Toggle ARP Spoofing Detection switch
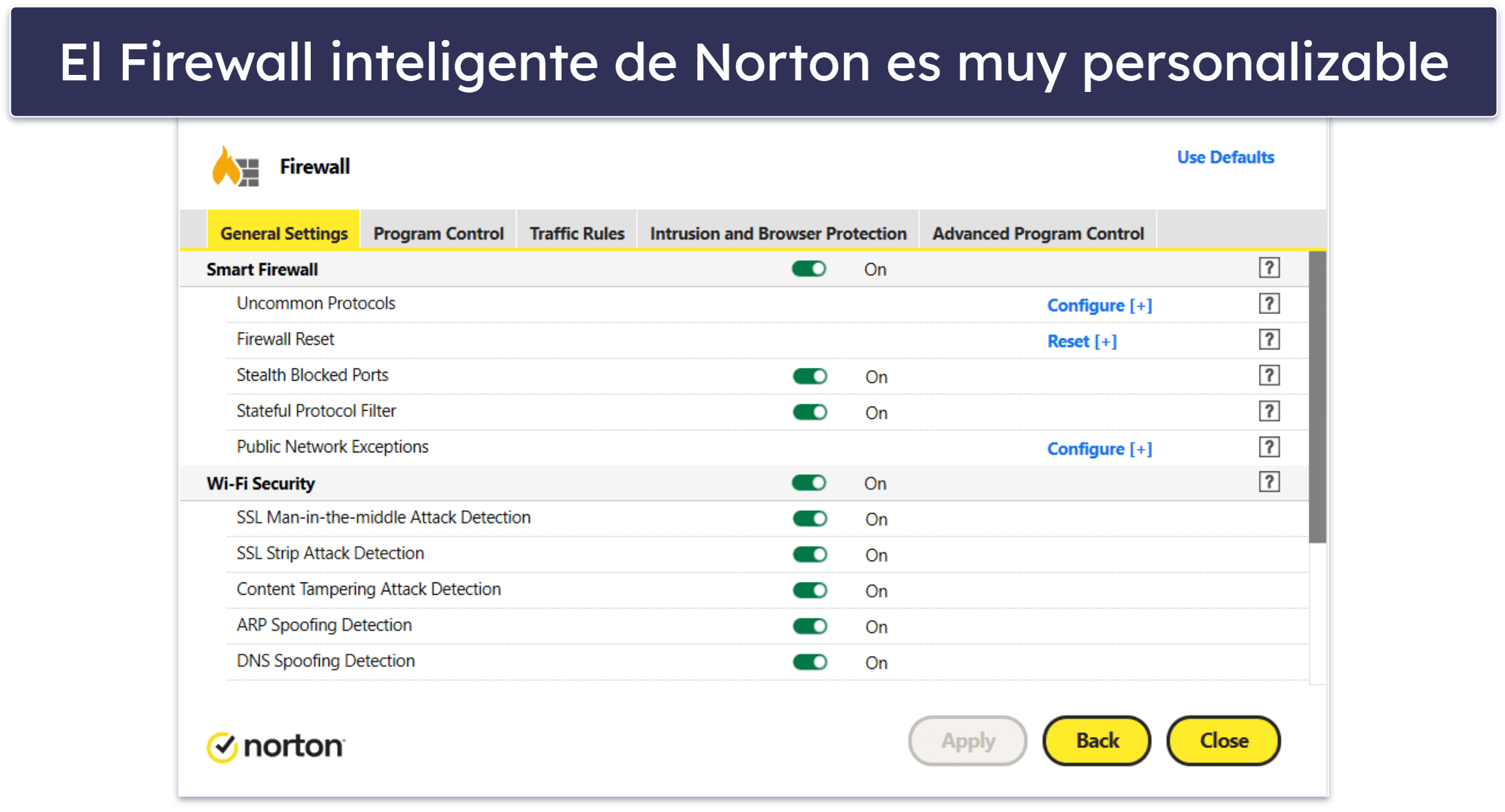This screenshot has height=812, width=1505. [x=810, y=626]
